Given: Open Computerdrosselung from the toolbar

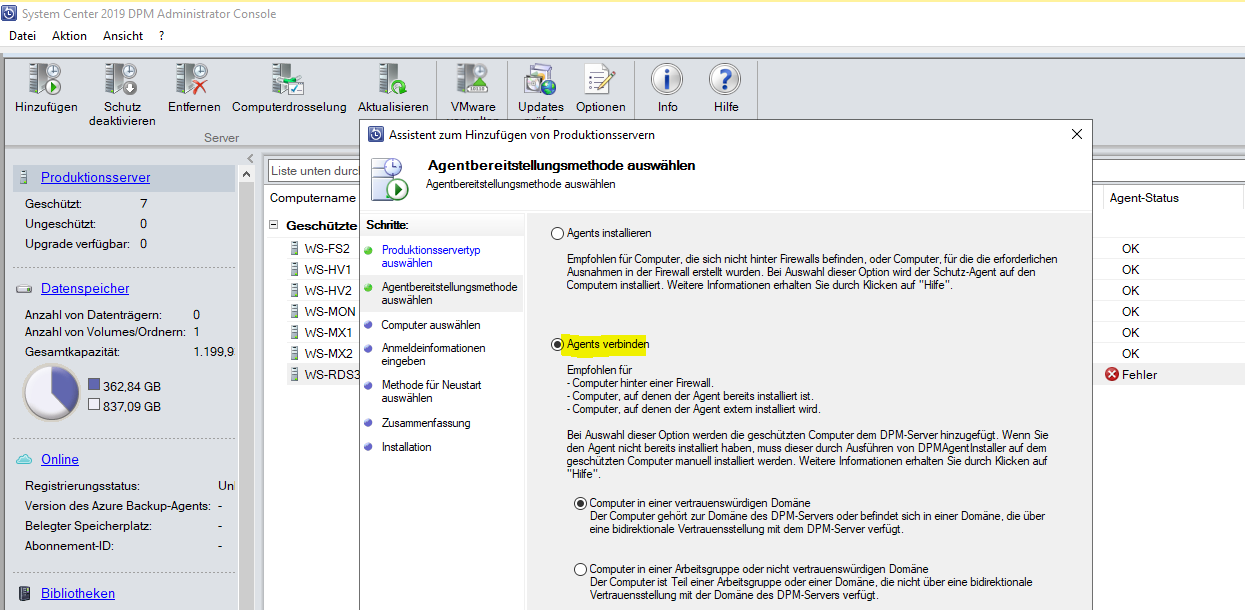Looking at the screenshot, I should click(288, 80).
